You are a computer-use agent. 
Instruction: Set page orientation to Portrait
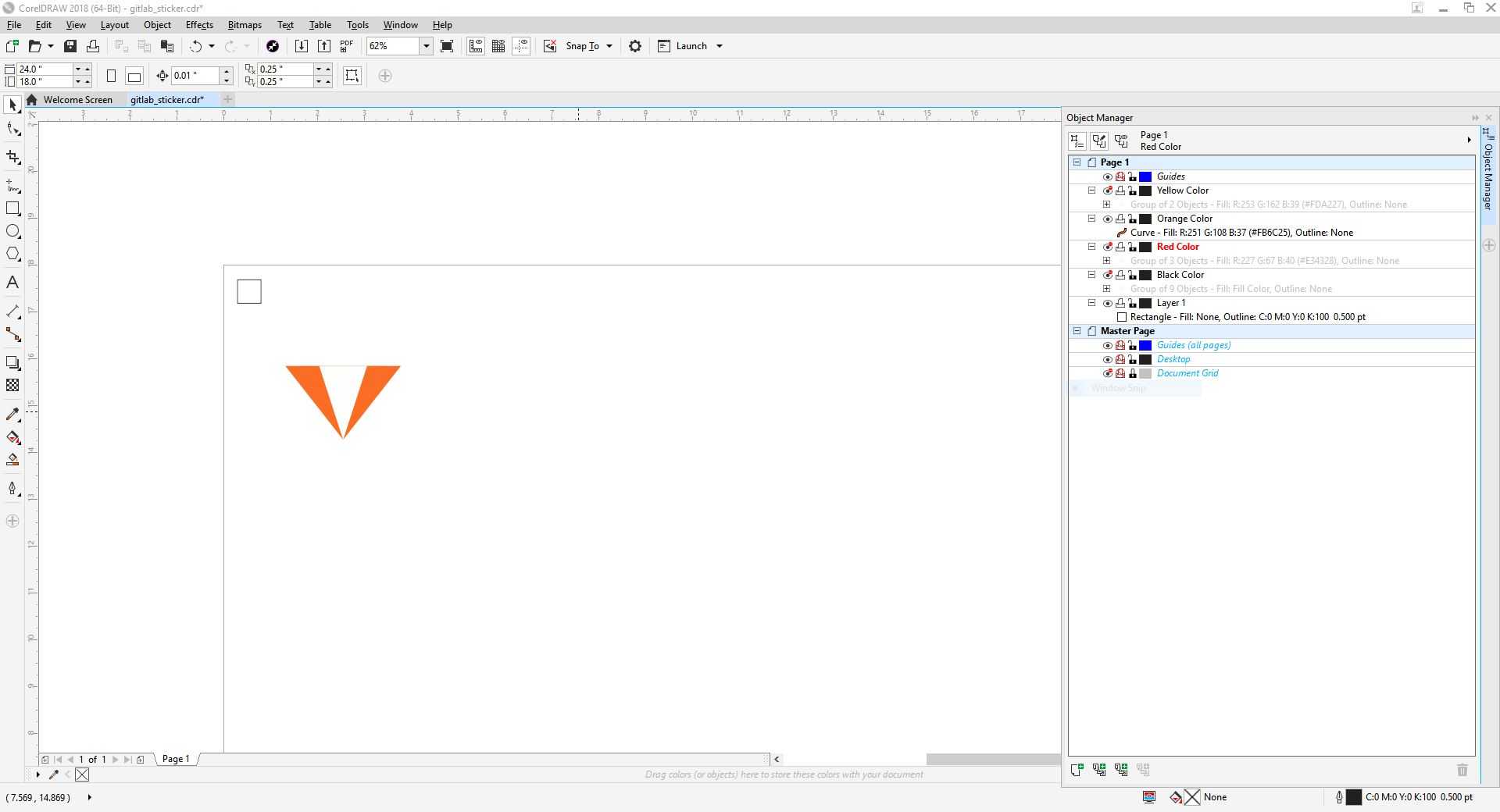[x=111, y=76]
